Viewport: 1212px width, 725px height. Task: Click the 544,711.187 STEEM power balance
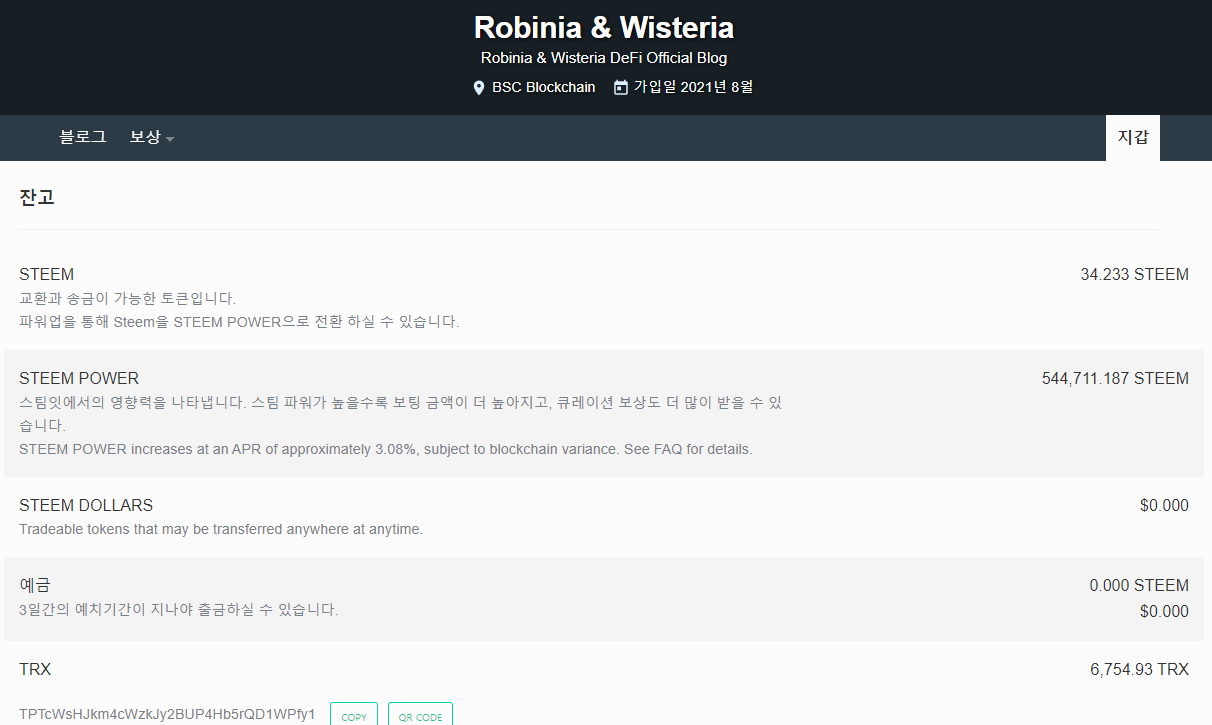1115,378
